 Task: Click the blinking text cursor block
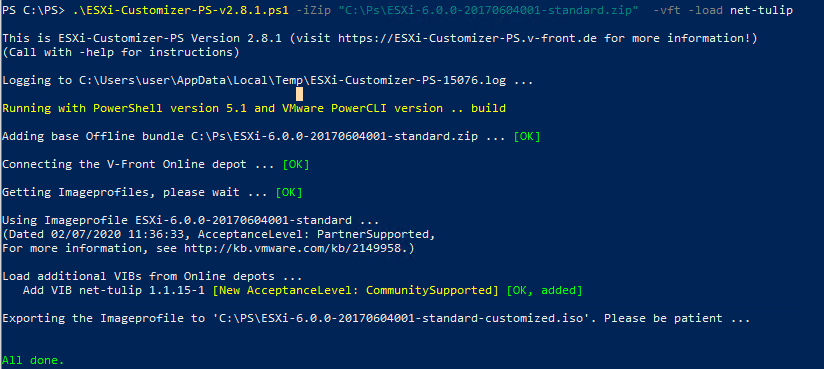300,94
